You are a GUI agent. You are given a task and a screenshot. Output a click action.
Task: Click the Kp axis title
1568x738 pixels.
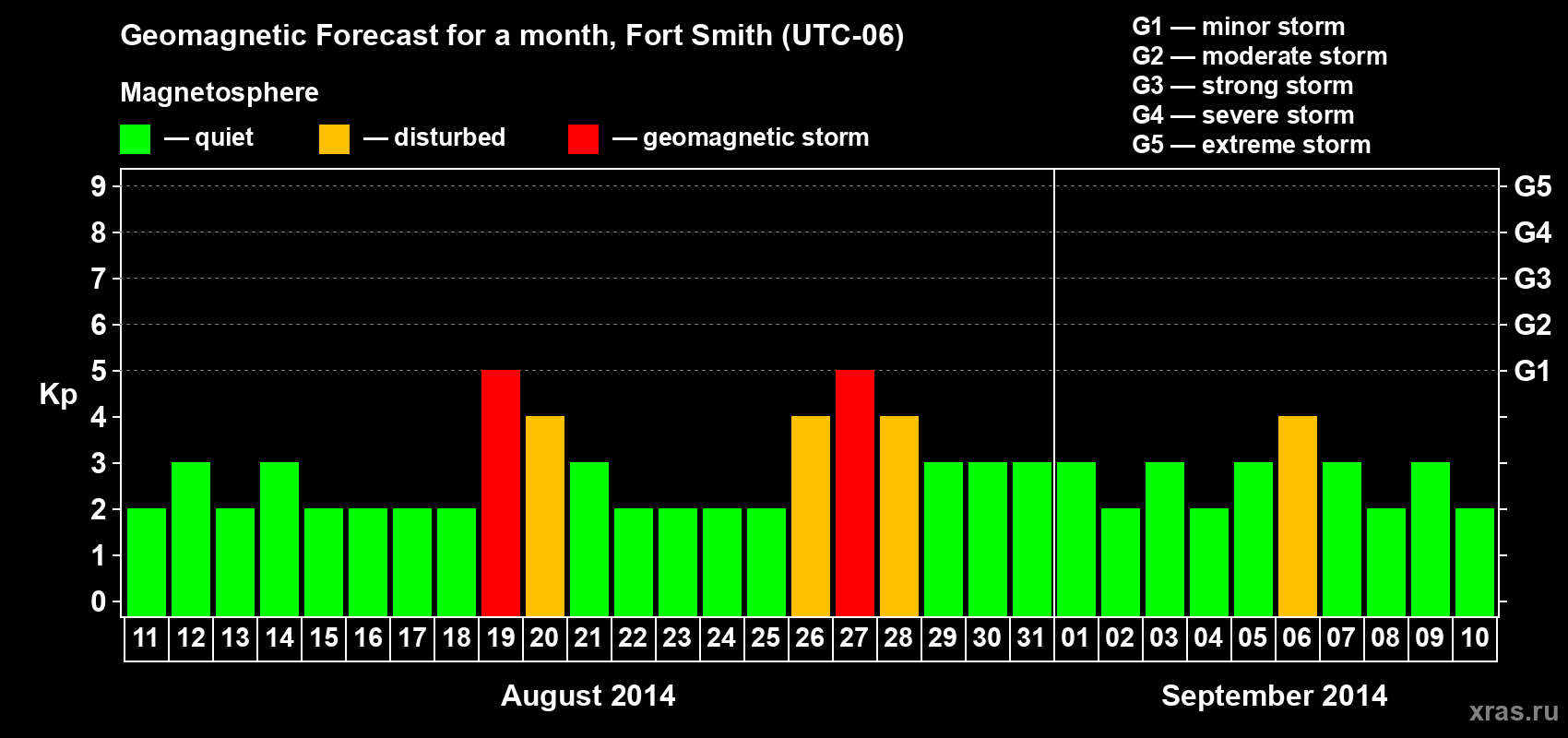(x=58, y=395)
